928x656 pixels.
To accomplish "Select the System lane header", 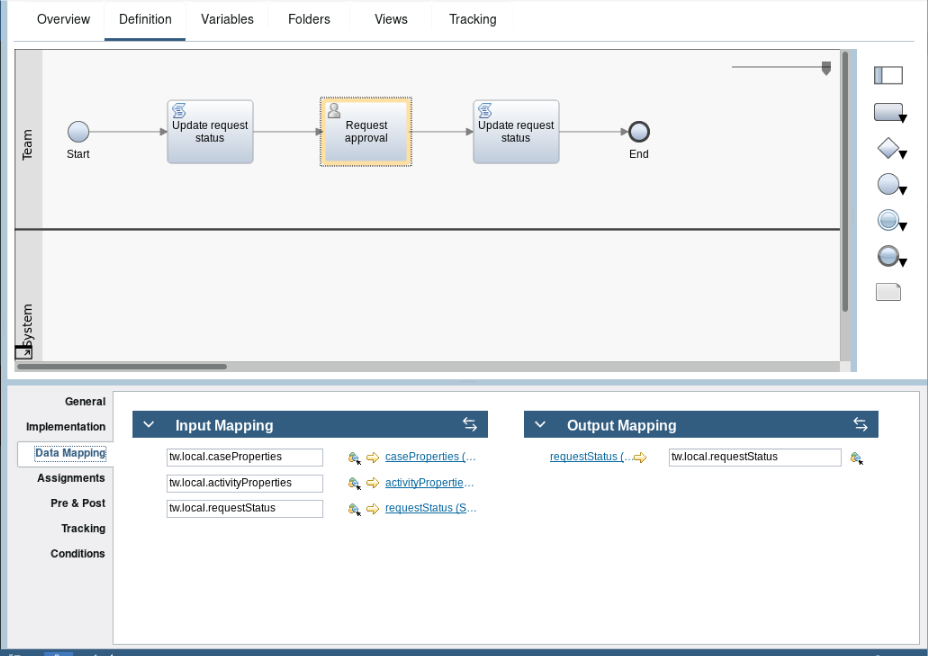I will pyautogui.click(x=28, y=295).
